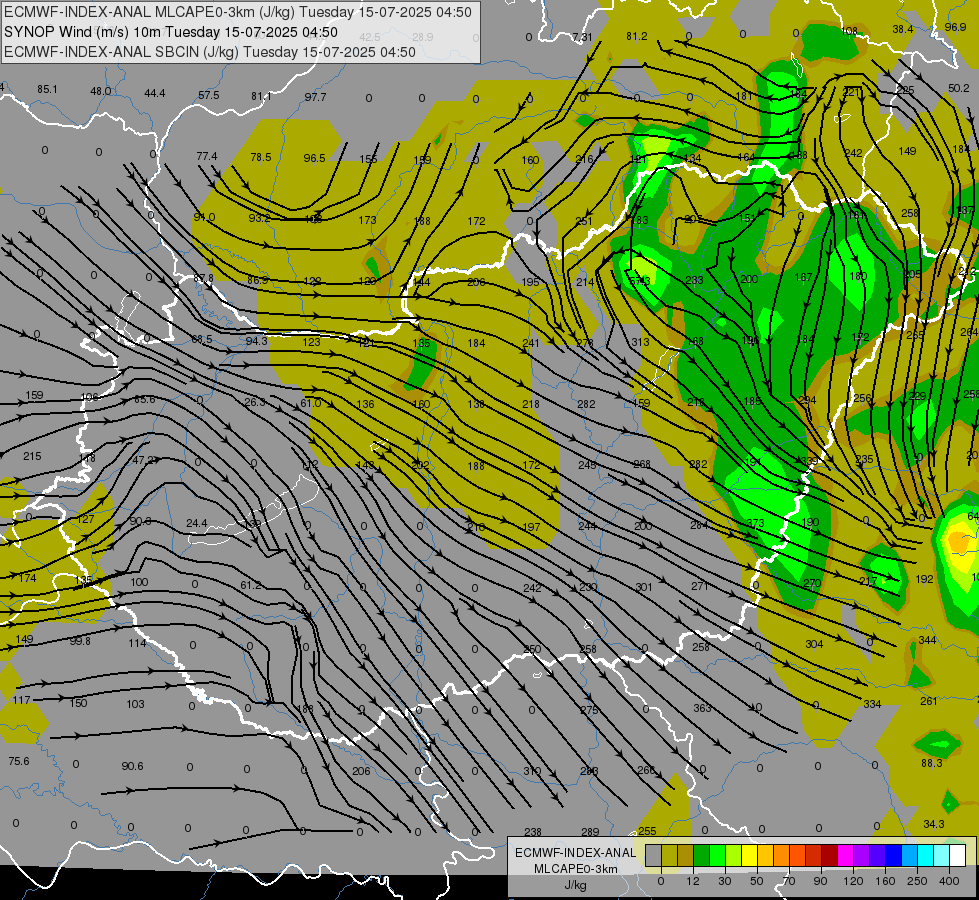Select the magenta swatch in the legend

click(x=846, y=855)
